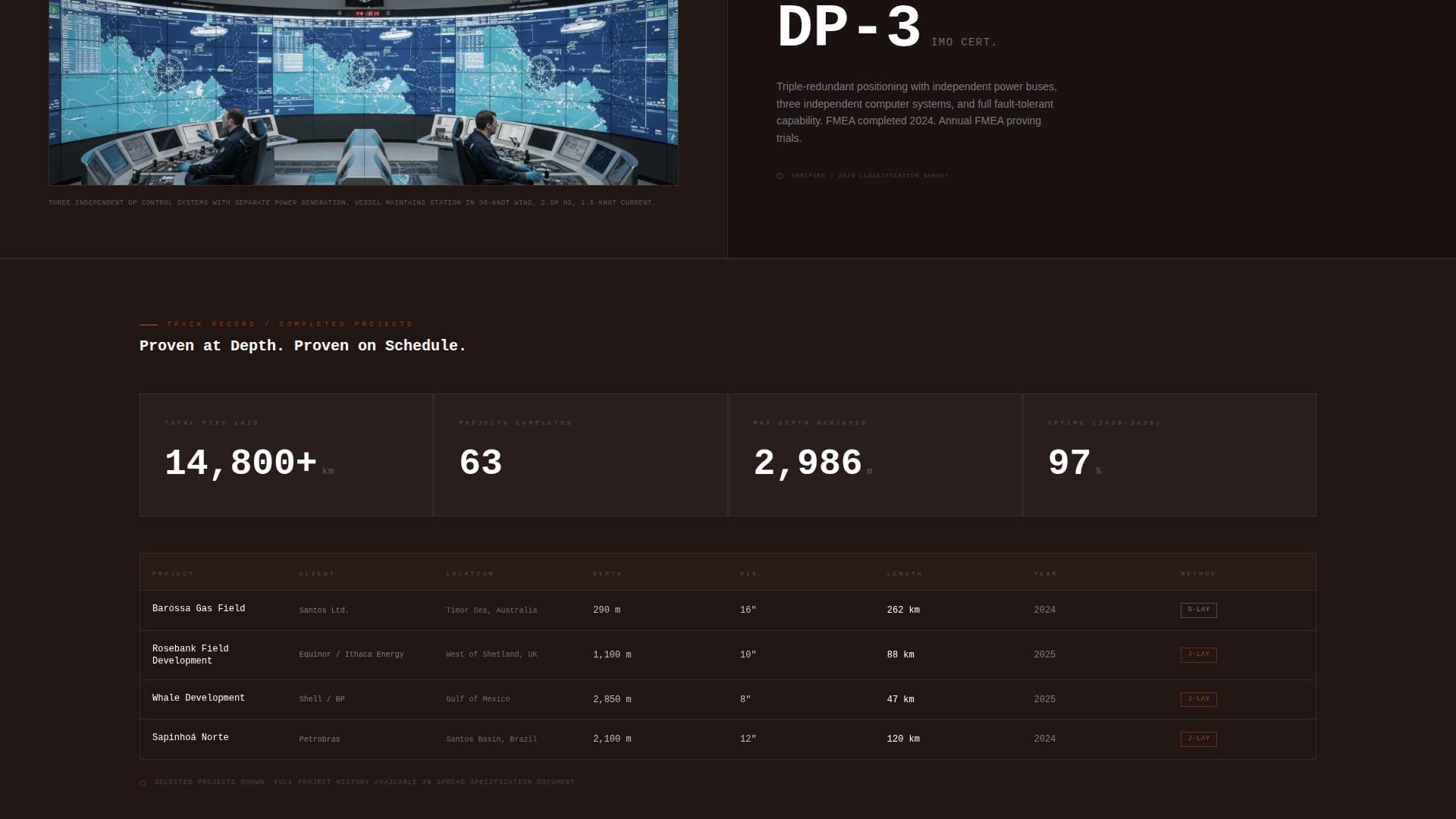1456x819 pixels.
Task: Sort table by PROJECT column header
Action: pyautogui.click(x=173, y=574)
